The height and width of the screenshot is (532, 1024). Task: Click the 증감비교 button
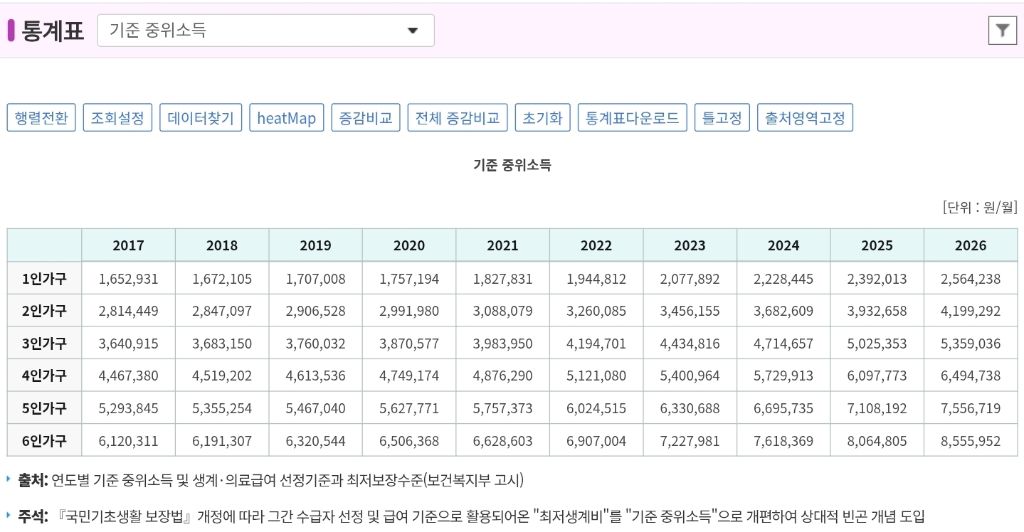tap(366, 117)
